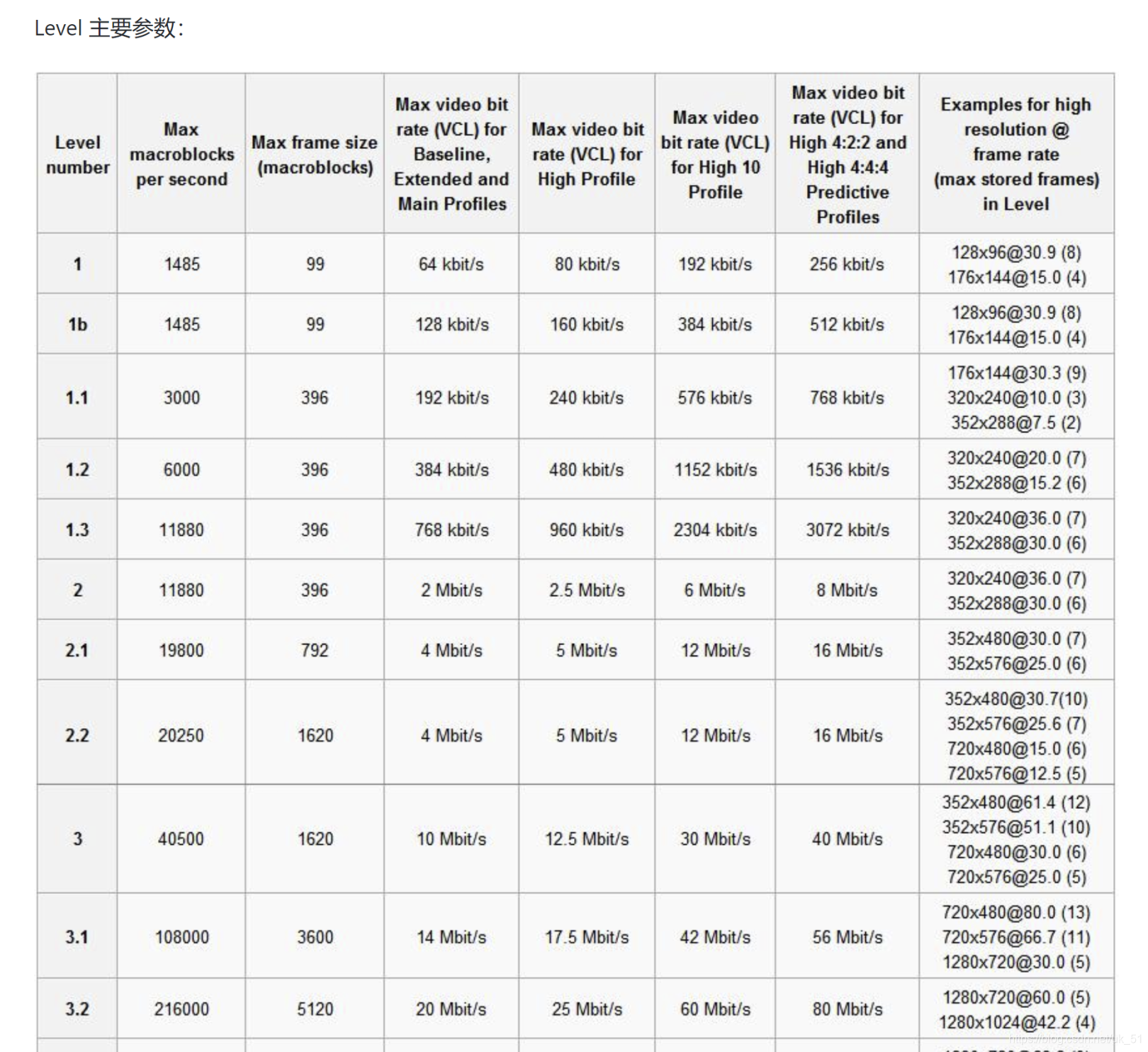
Task: Select the '40 Mbit/s' cell
Action: tap(848, 839)
